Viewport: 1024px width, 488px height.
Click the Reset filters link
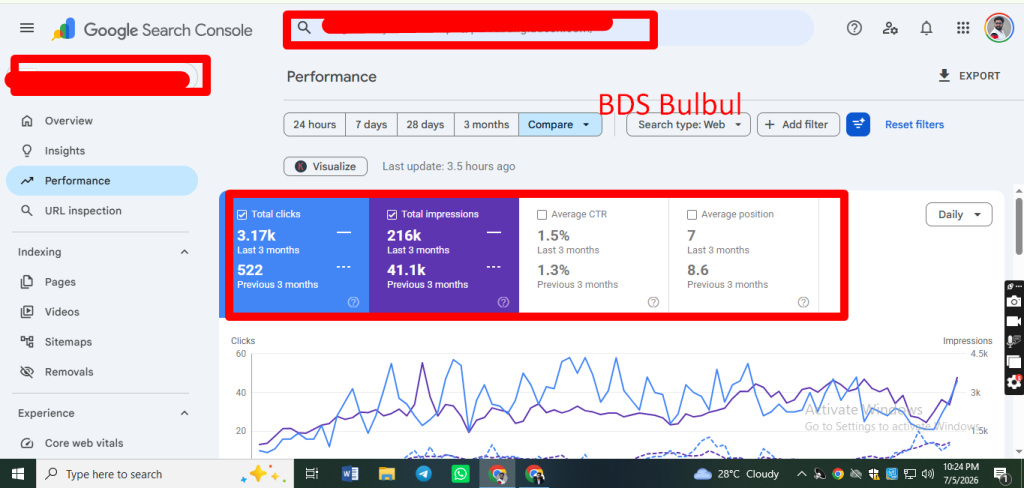tap(914, 124)
